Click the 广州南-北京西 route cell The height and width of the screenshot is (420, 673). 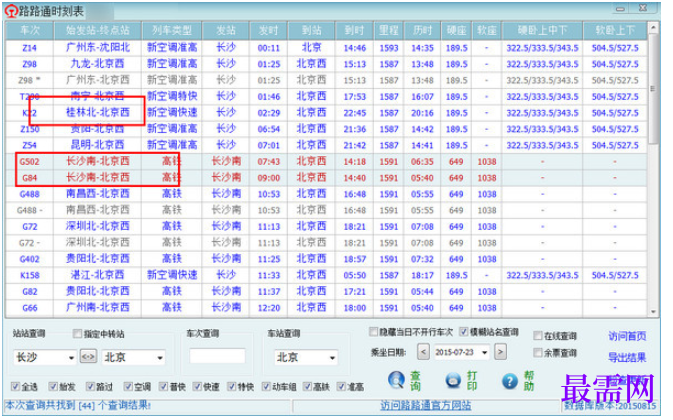(x=97, y=308)
